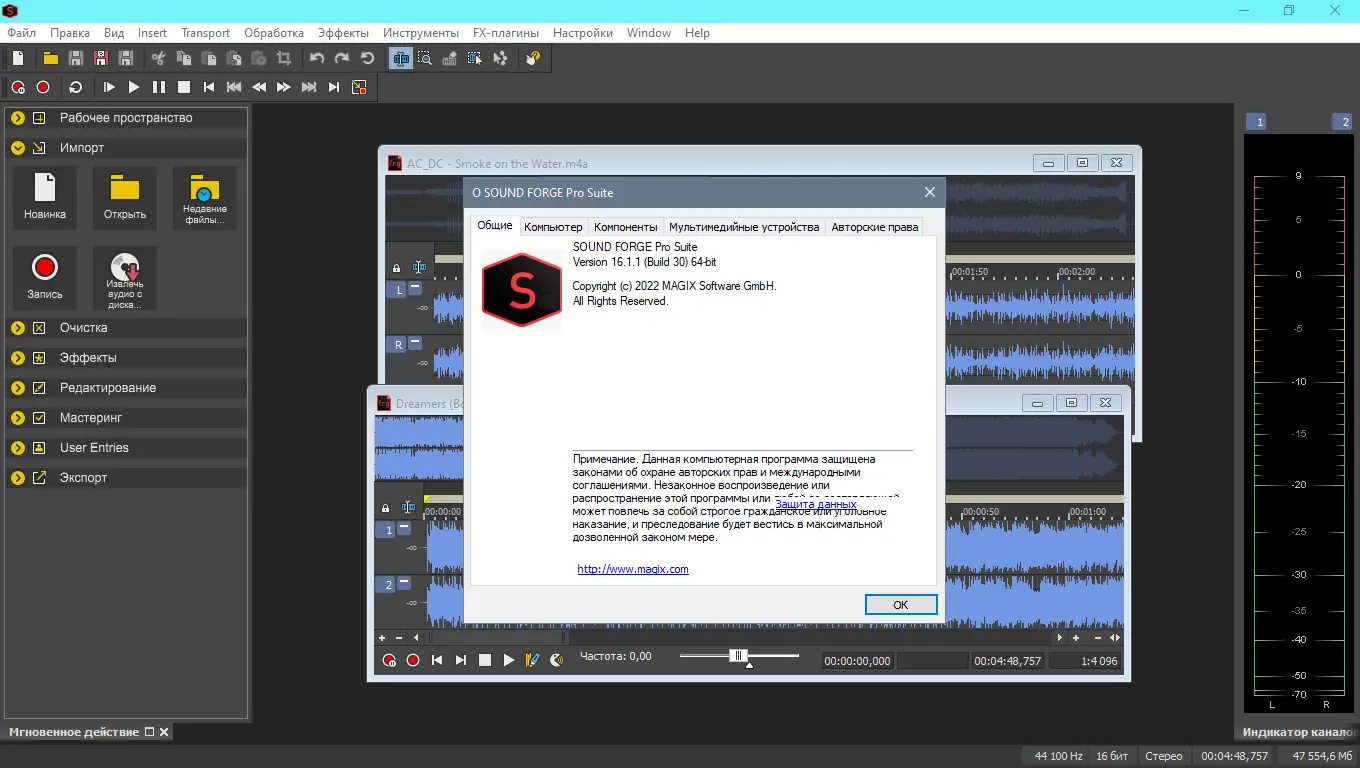Expand the Очистка section

click(x=18, y=328)
